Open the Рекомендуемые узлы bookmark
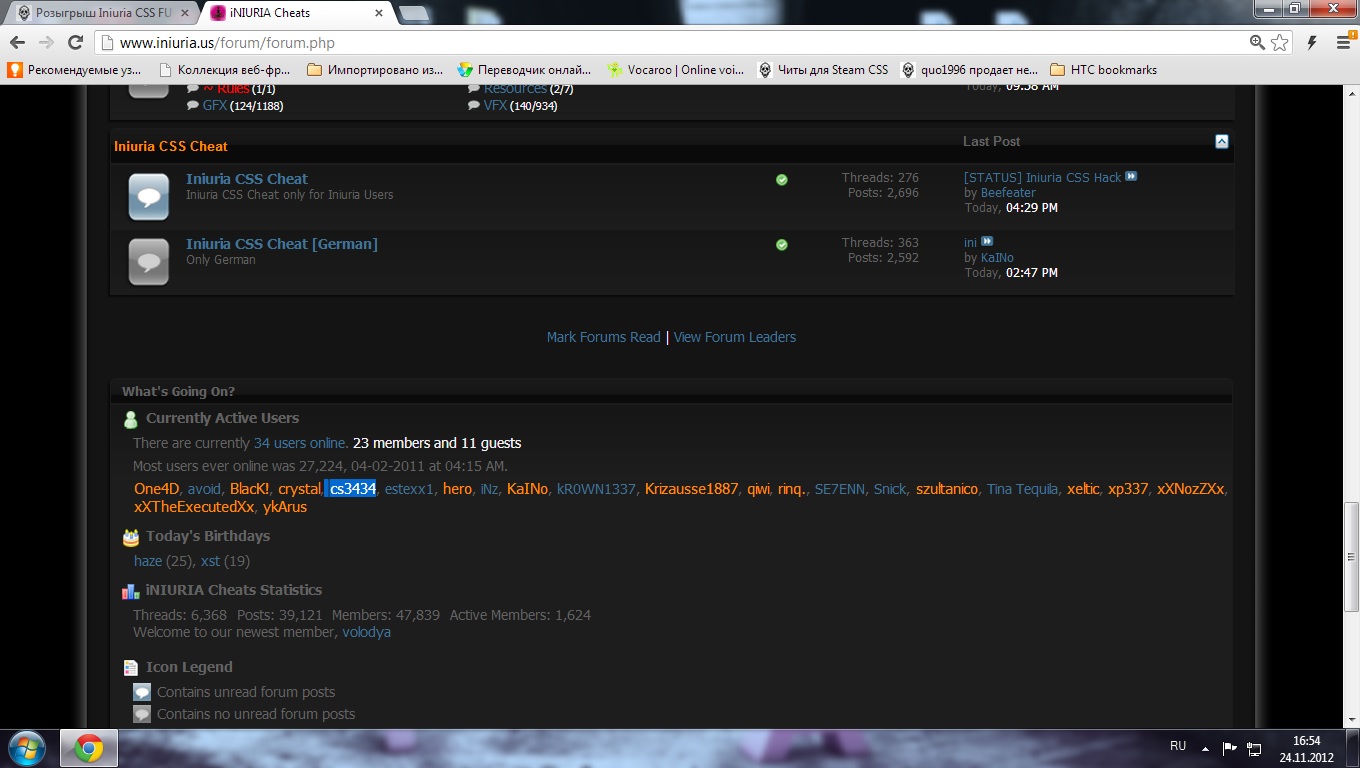The image size is (1360, 768). [76, 70]
